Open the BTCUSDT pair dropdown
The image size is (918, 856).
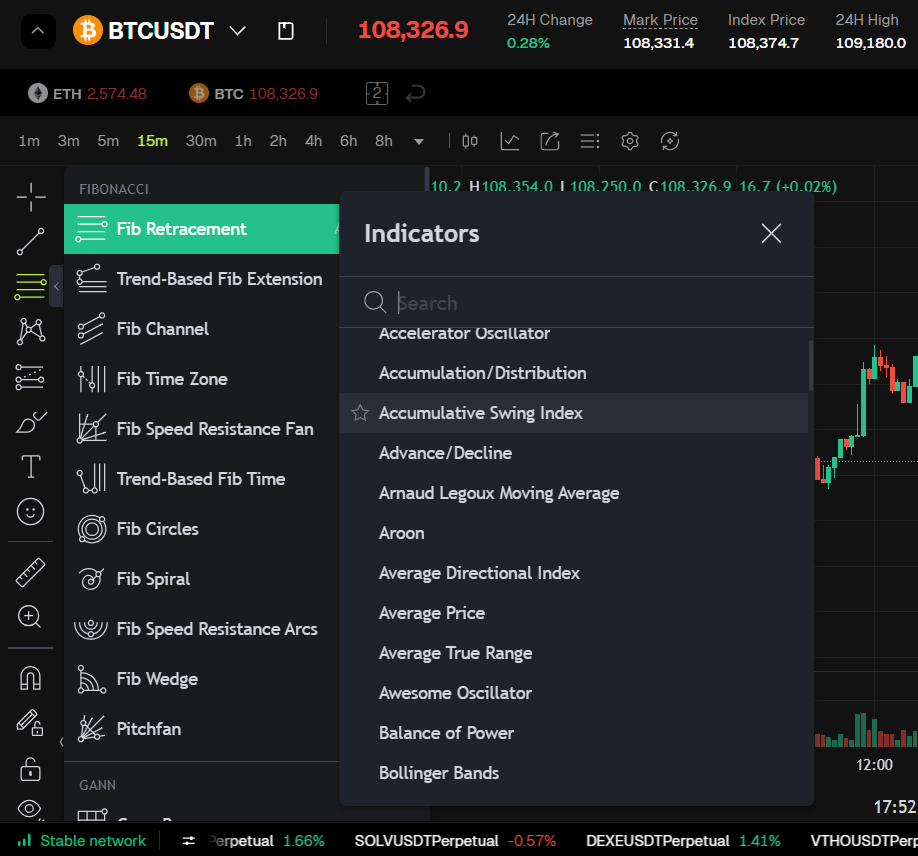238,30
